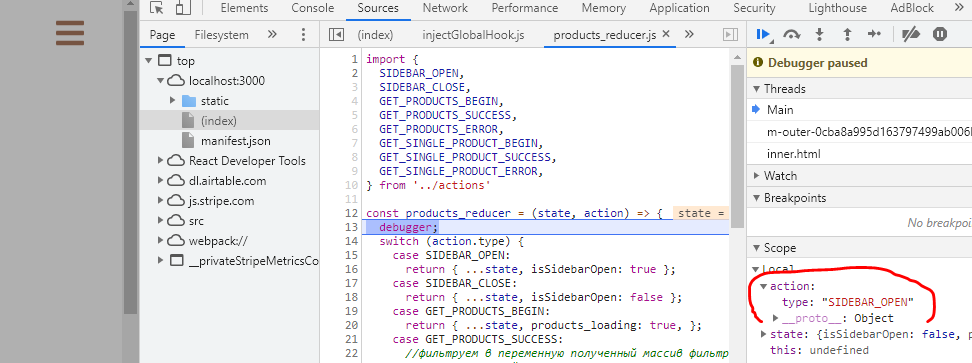Hide the navigator sidebar panel icon

point(336,35)
